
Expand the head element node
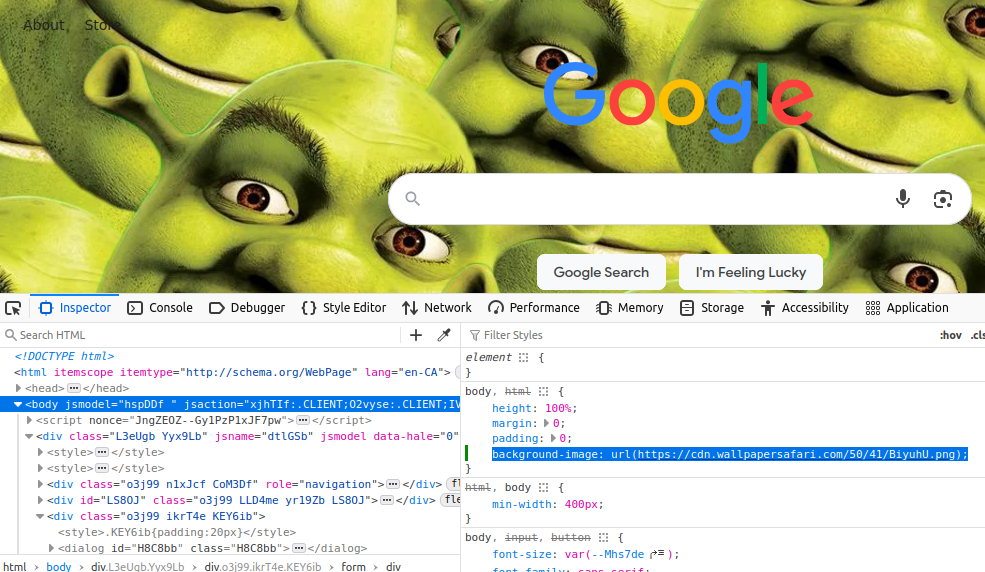(18, 388)
